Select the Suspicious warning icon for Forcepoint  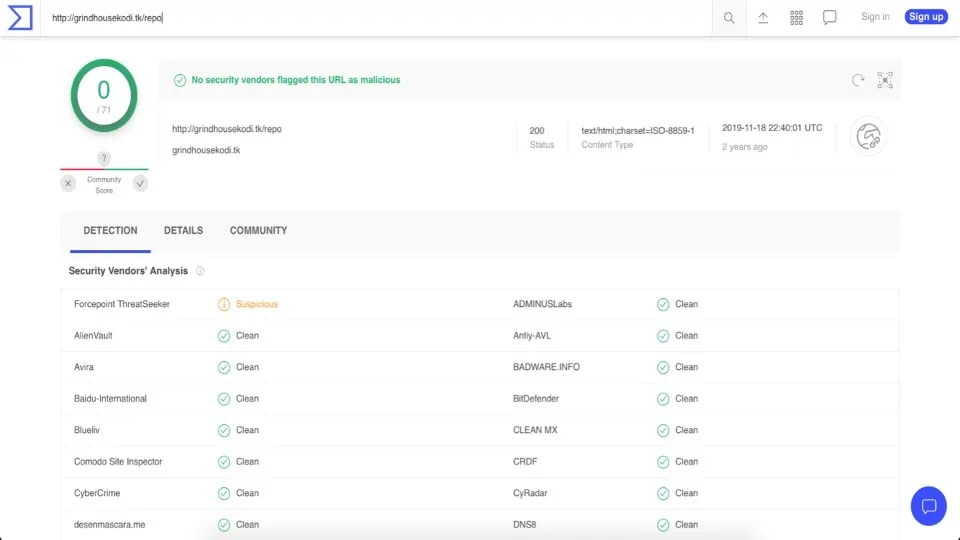pyautogui.click(x=224, y=304)
